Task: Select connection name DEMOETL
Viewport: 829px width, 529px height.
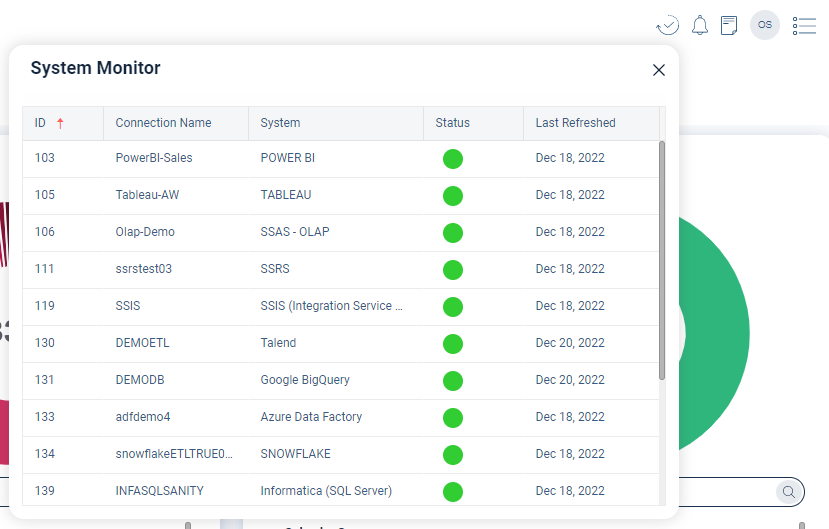Action: click(x=143, y=342)
